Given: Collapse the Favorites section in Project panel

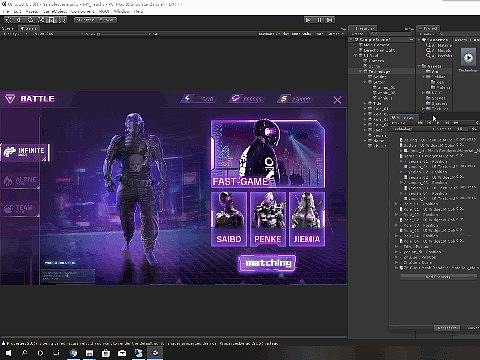Looking at the screenshot, I should tap(420, 40).
